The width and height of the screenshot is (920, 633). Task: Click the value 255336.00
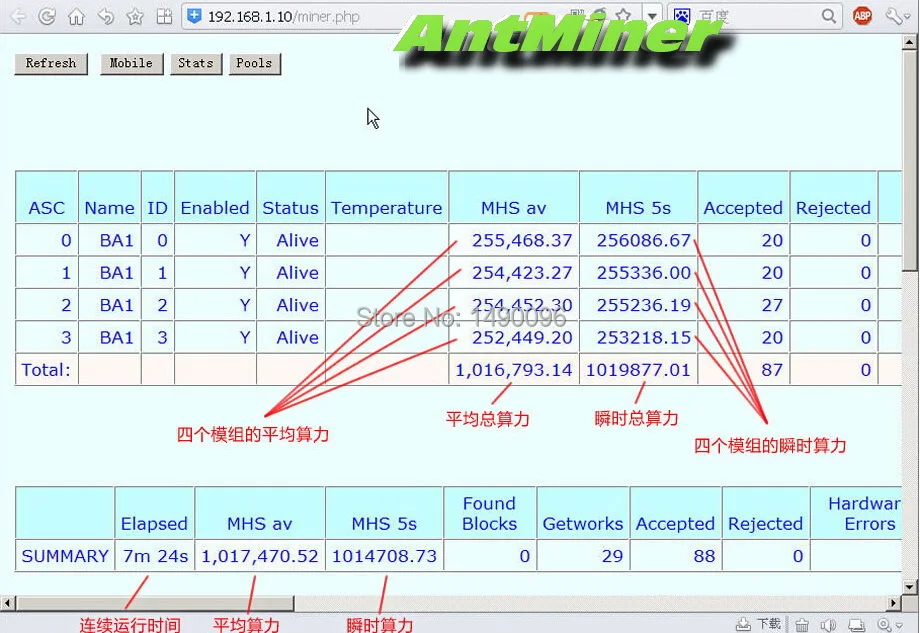tap(644, 272)
